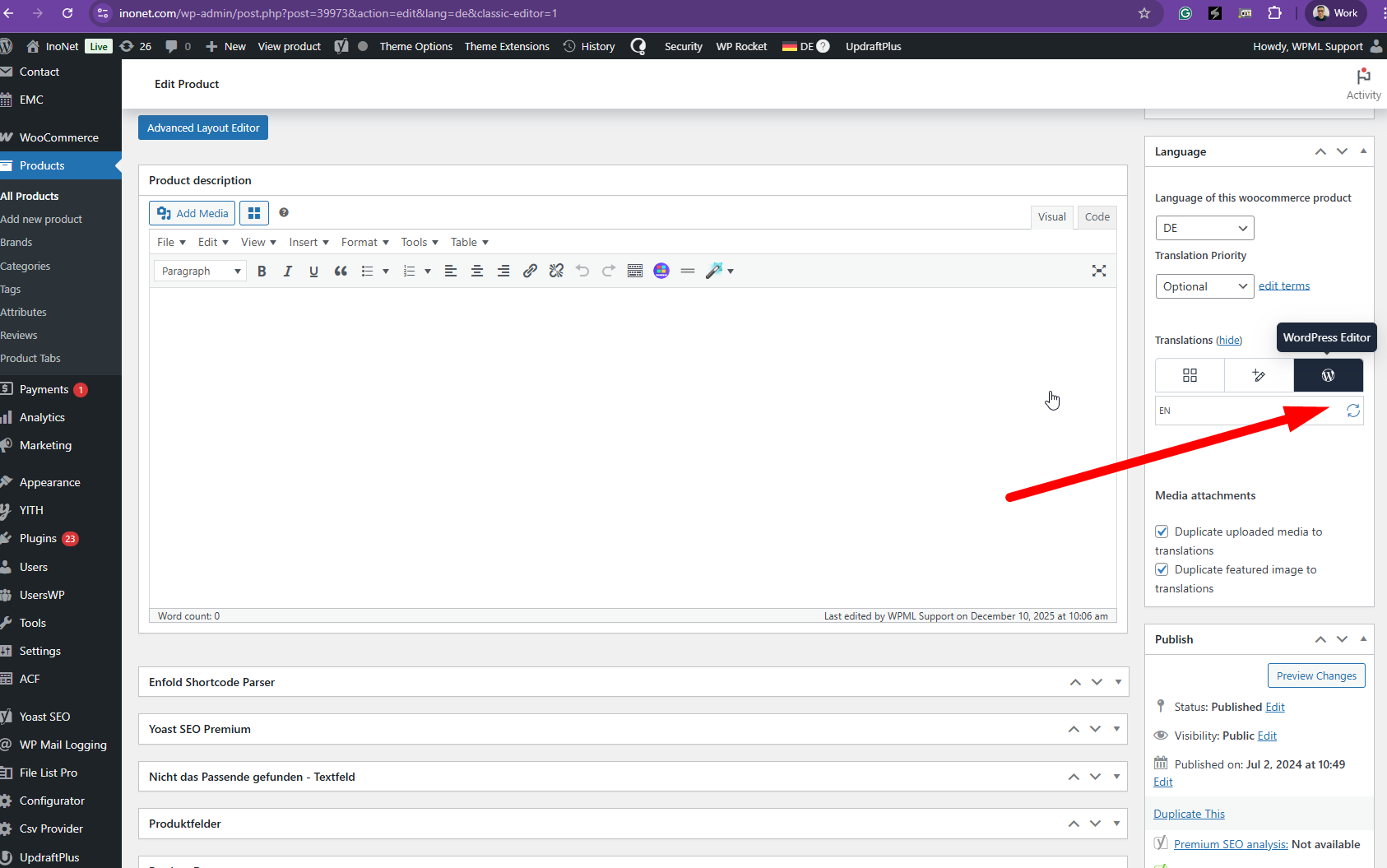Open the Paragraph format dropdown

point(200,272)
